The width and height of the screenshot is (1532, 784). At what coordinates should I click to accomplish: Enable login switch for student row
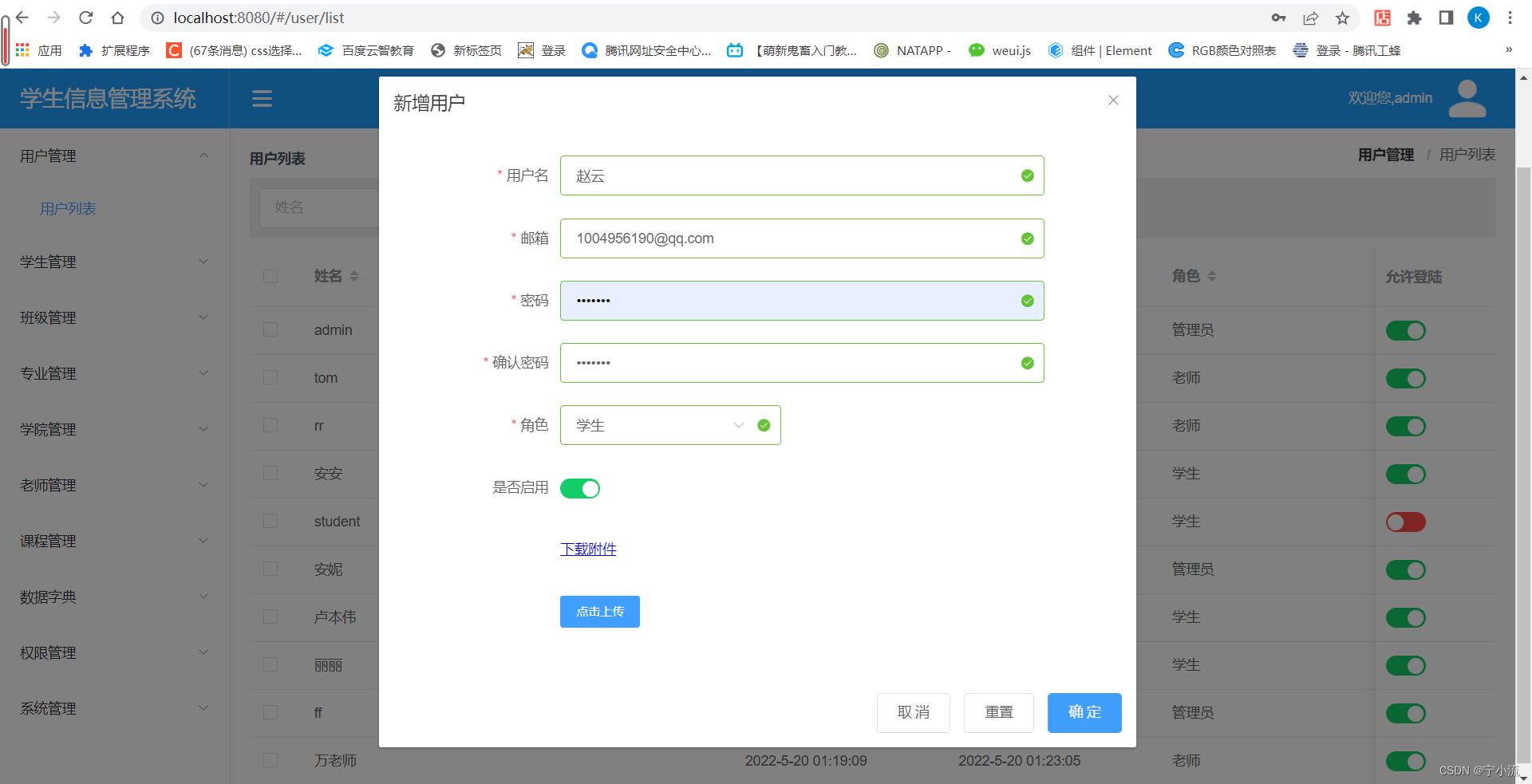[1406, 522]
